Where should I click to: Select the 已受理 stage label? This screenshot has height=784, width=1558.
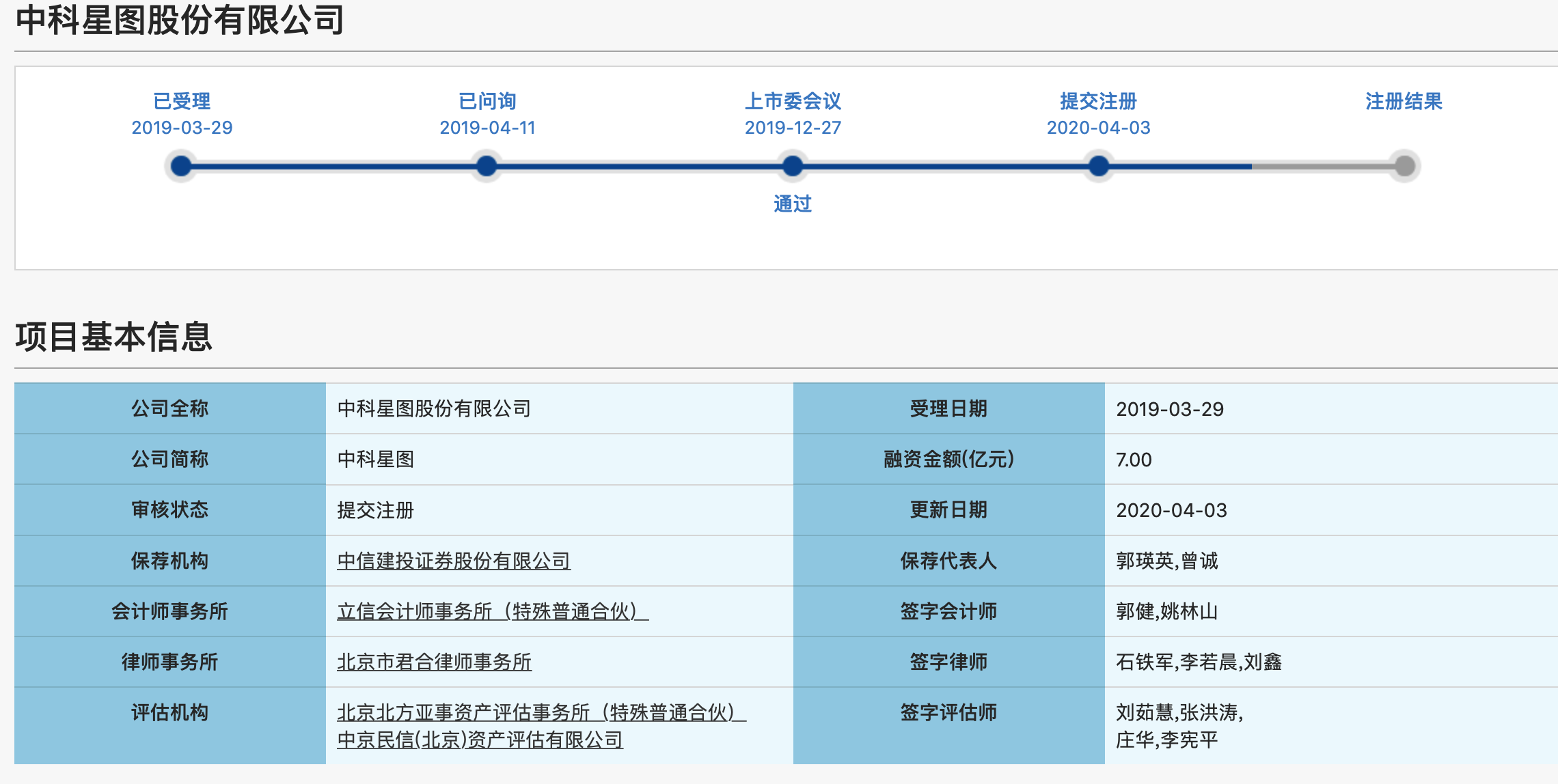(x=182, y=101)
